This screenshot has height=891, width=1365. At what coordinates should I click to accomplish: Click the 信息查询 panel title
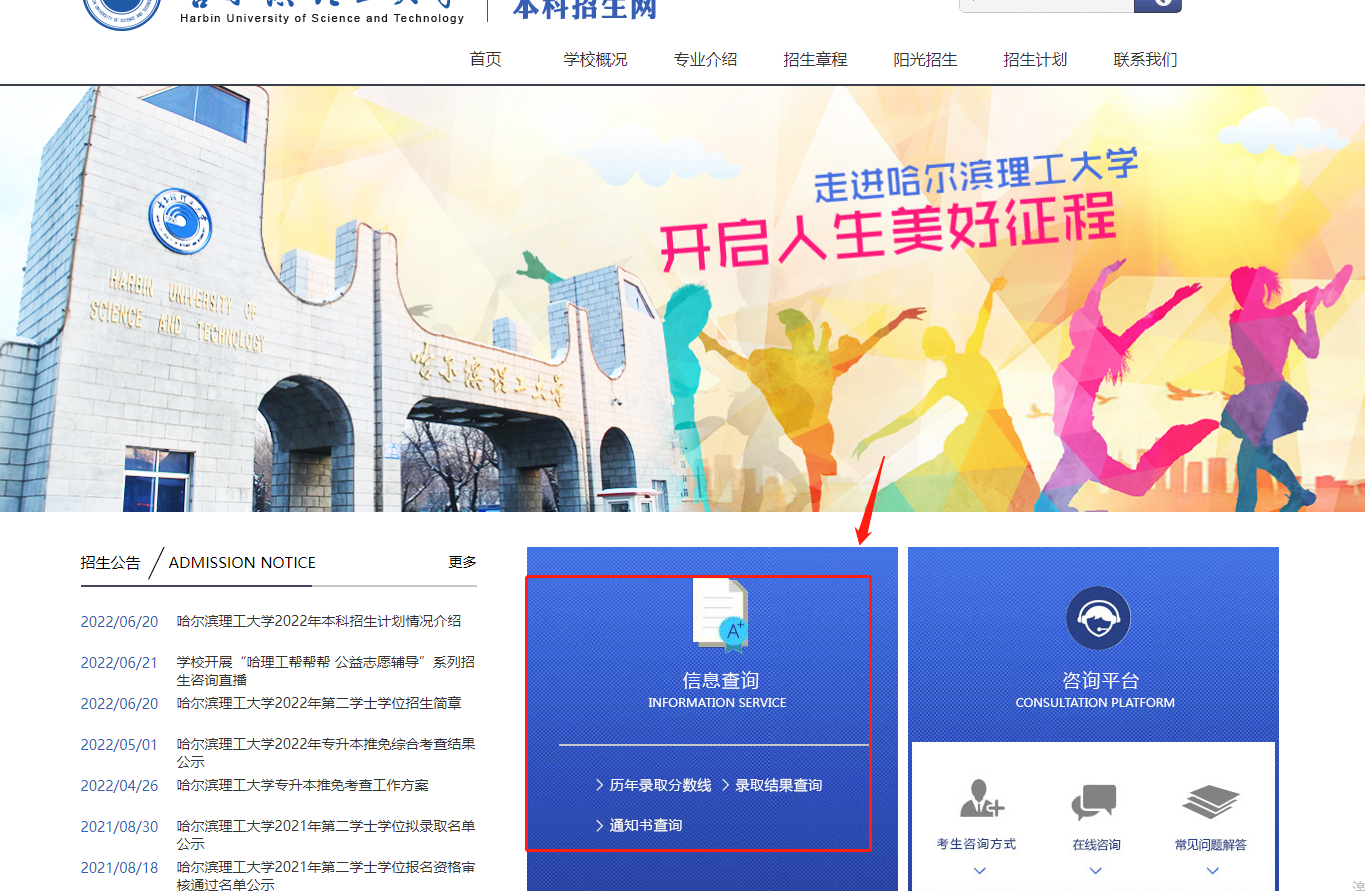point(721,681)
